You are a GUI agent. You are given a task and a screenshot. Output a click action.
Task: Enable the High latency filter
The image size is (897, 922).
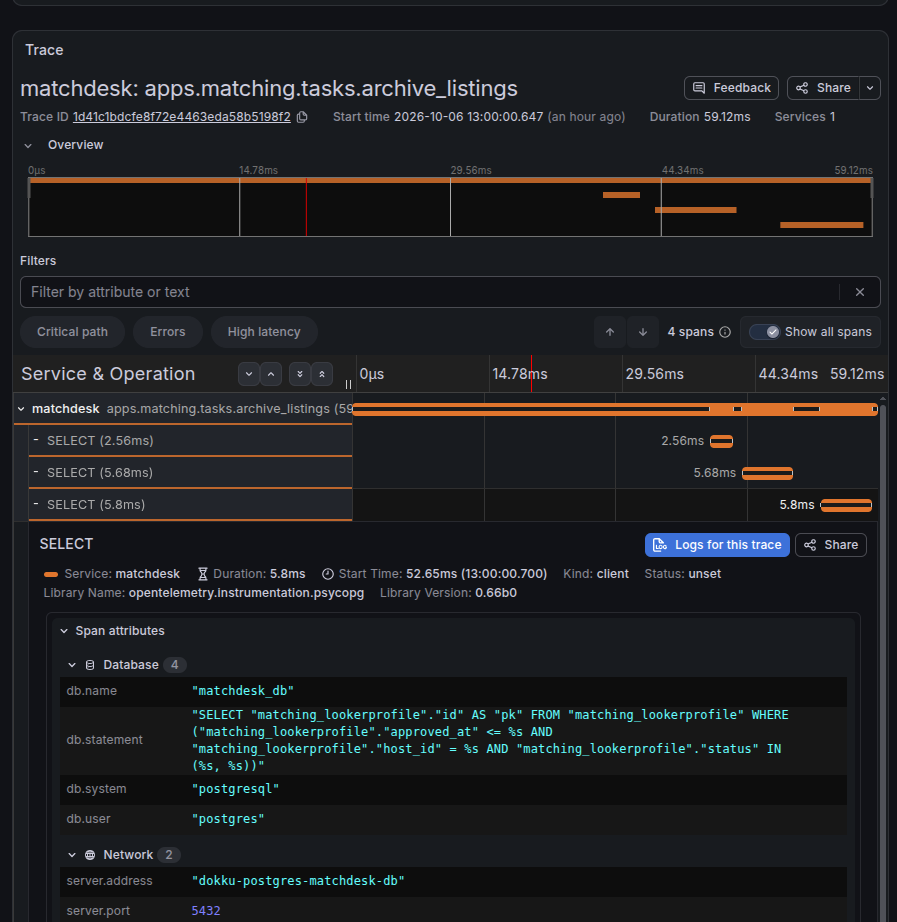click(264, 332)
